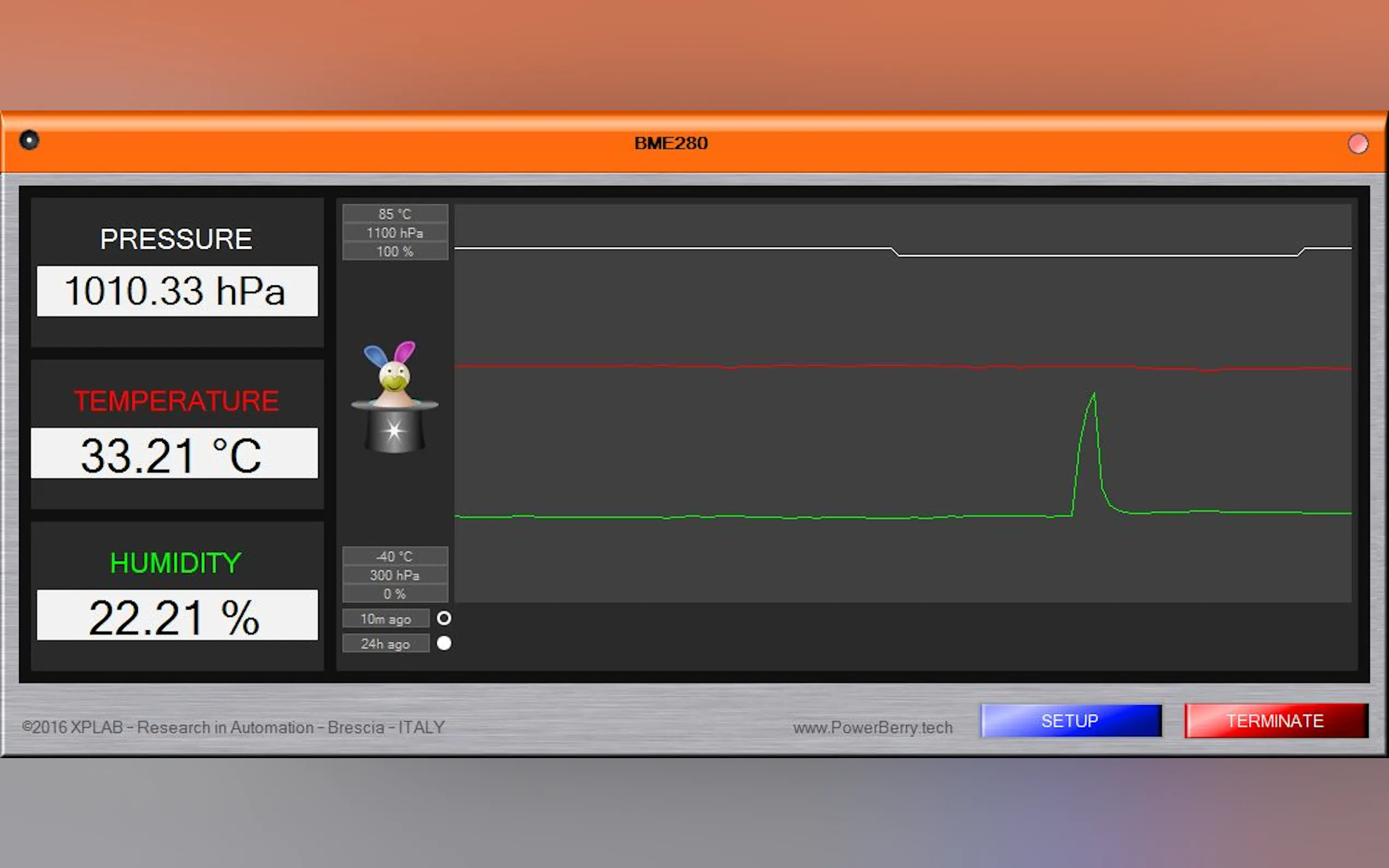This screenshot has width=1389, height=868.
Task: Click the pressure value 1010.33 hPa field
Action: pyautogui.click(x=177, y=291)
